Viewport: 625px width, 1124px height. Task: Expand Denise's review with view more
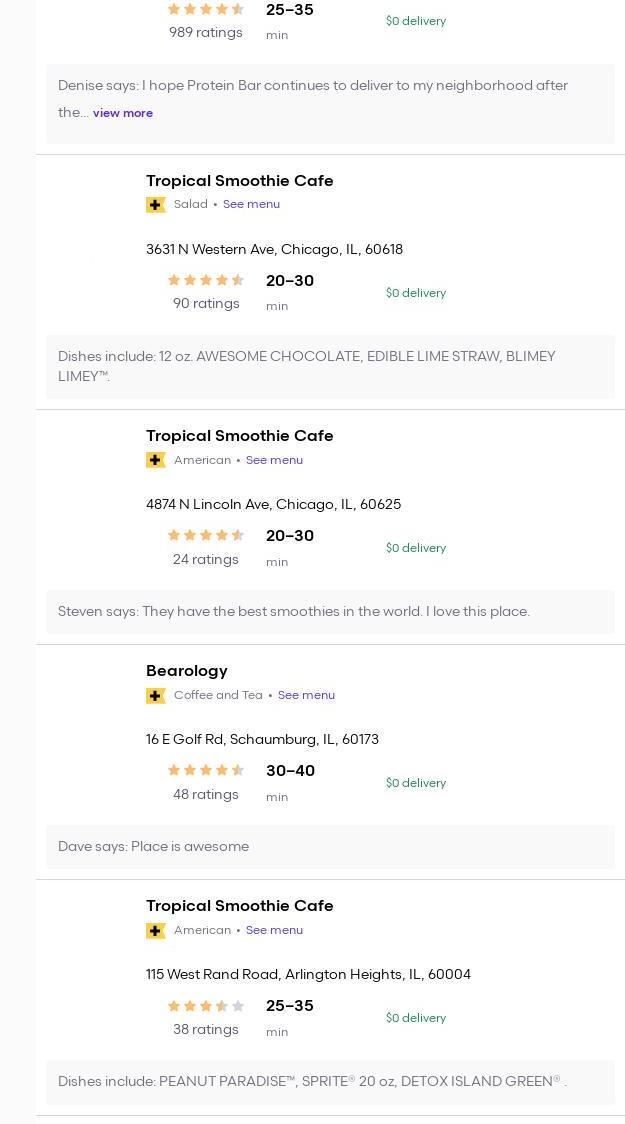(x=123, y=113)
